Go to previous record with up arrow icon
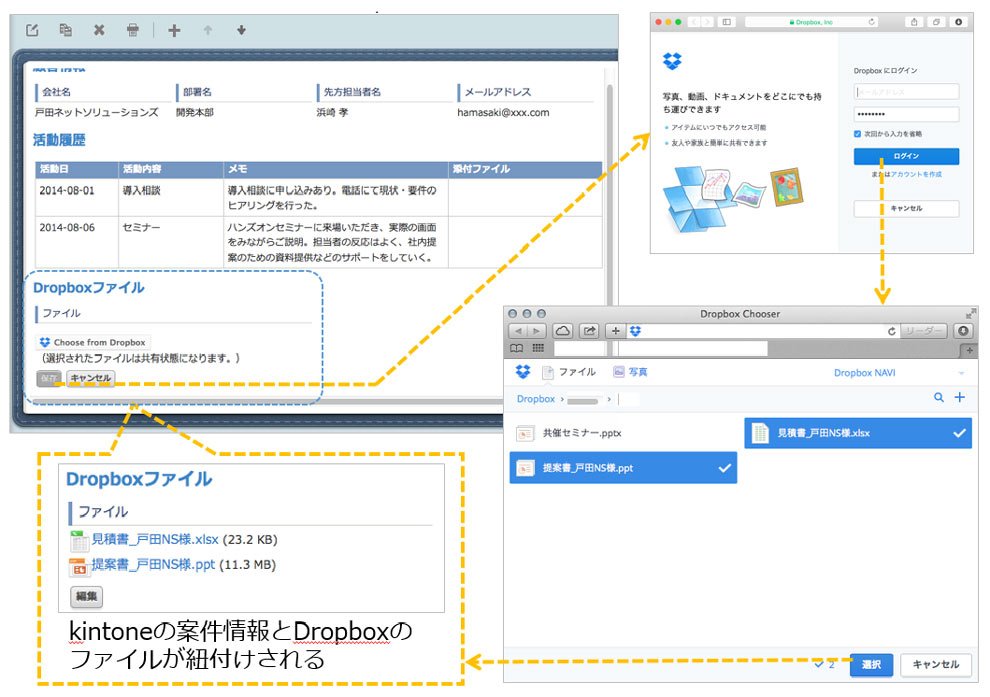Screen dimensions: 990x697 pos(208,30)
